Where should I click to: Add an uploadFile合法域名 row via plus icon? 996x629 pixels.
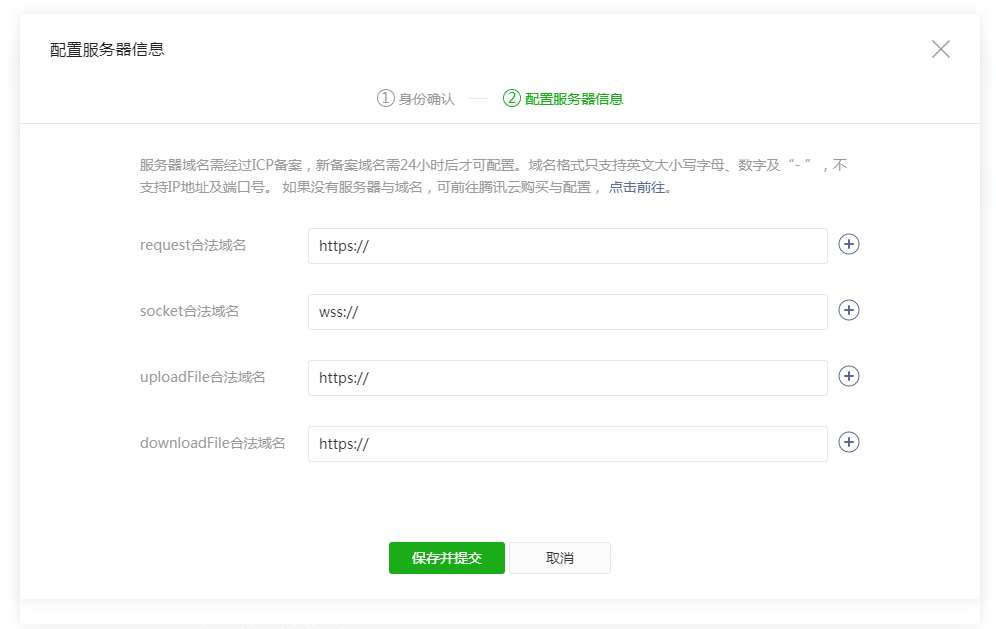tap(849, 377)
